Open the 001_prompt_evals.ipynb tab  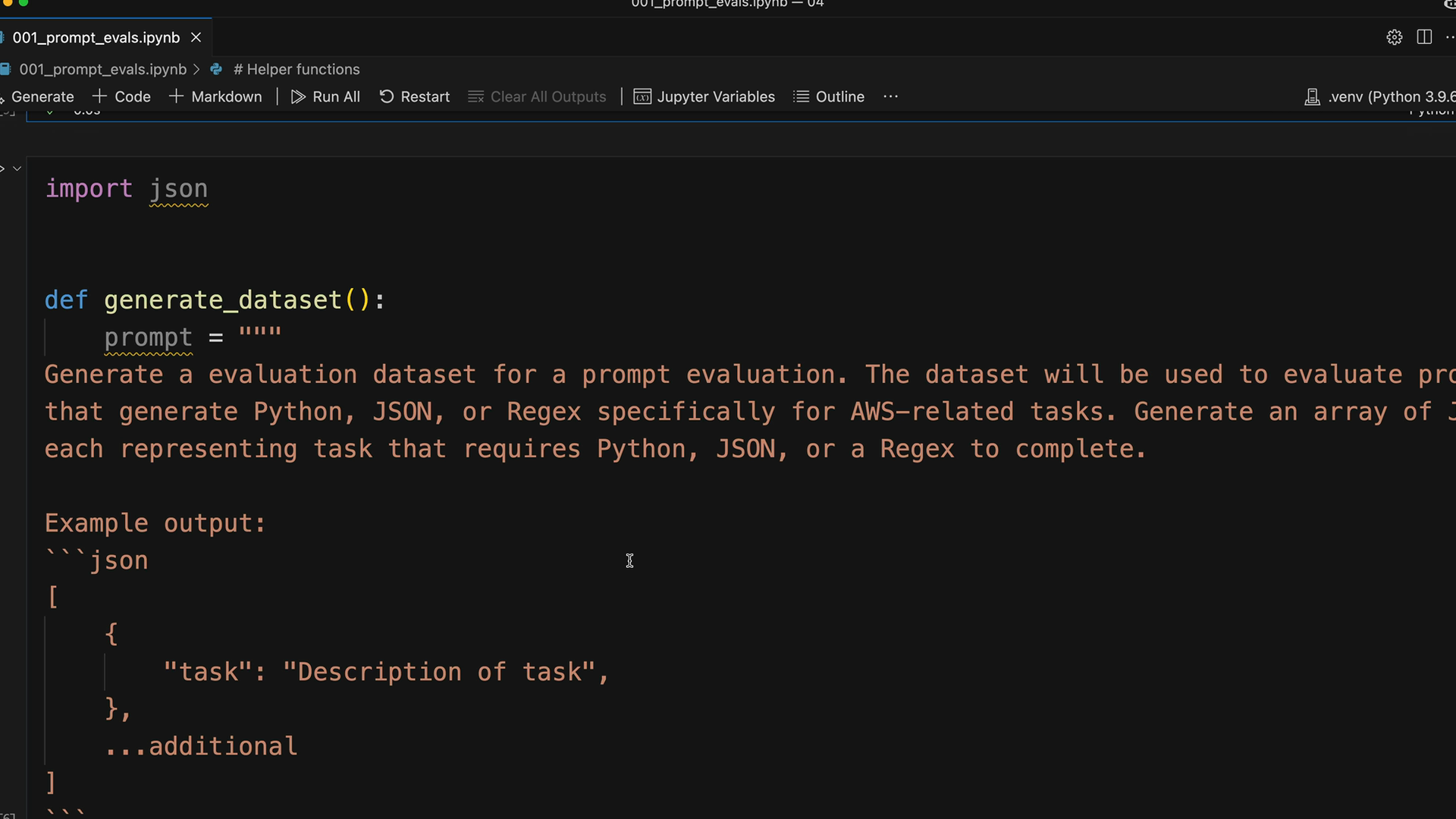[x=96, y=37]
